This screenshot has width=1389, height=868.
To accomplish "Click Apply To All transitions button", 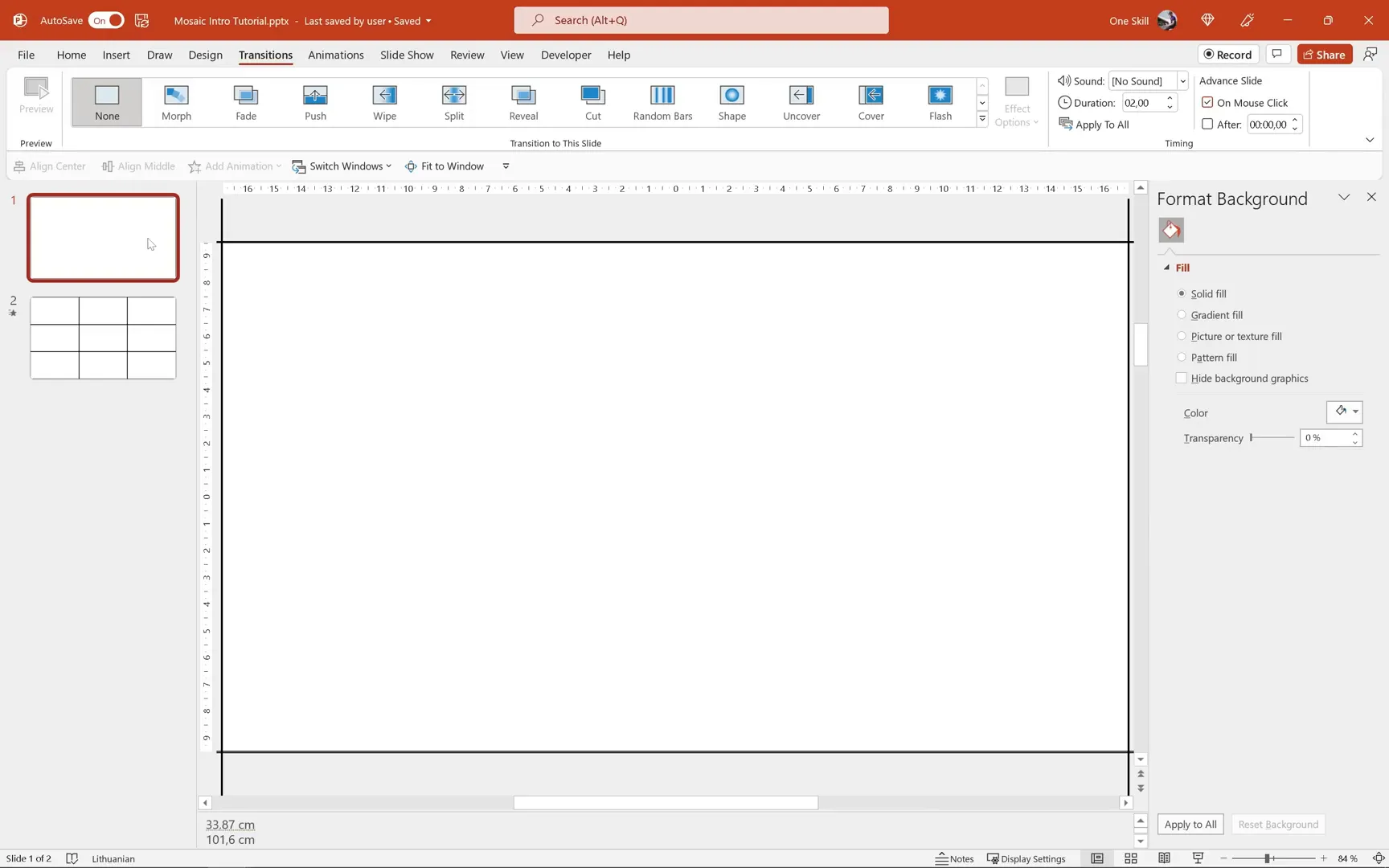I will 1094,124.
